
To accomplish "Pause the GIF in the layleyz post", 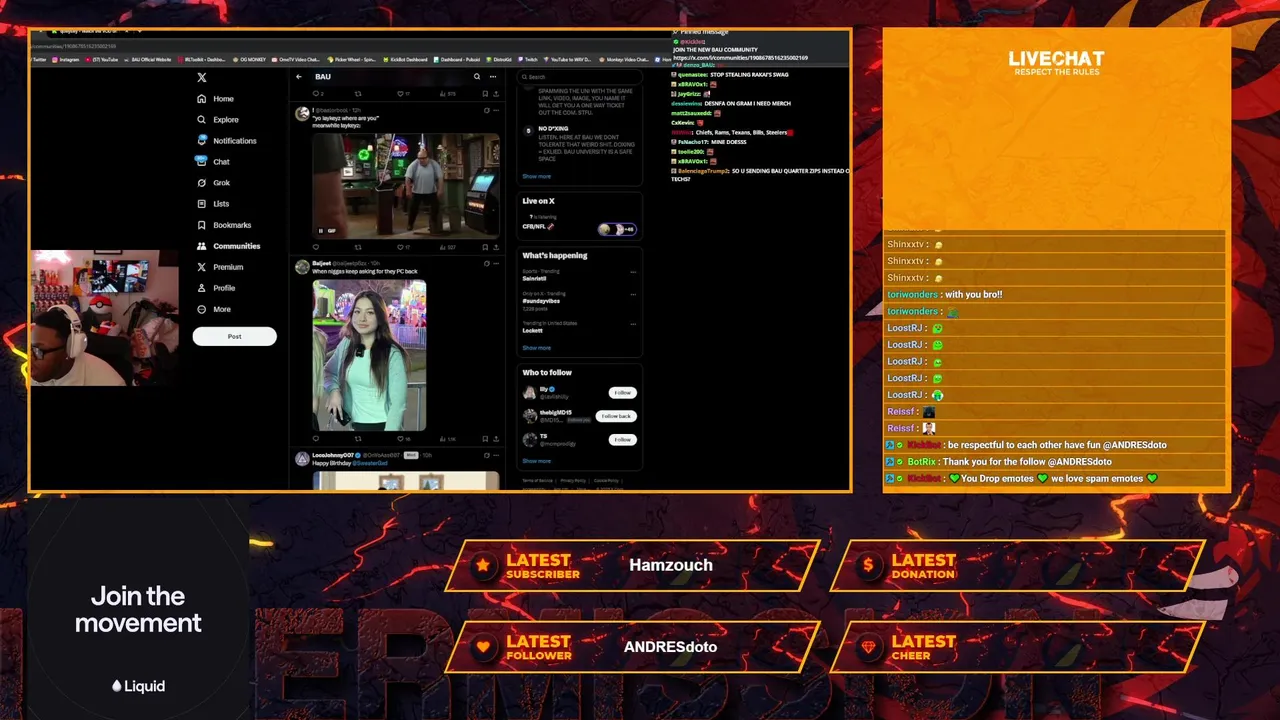I will pyautogui.click(x=321, y=231).
